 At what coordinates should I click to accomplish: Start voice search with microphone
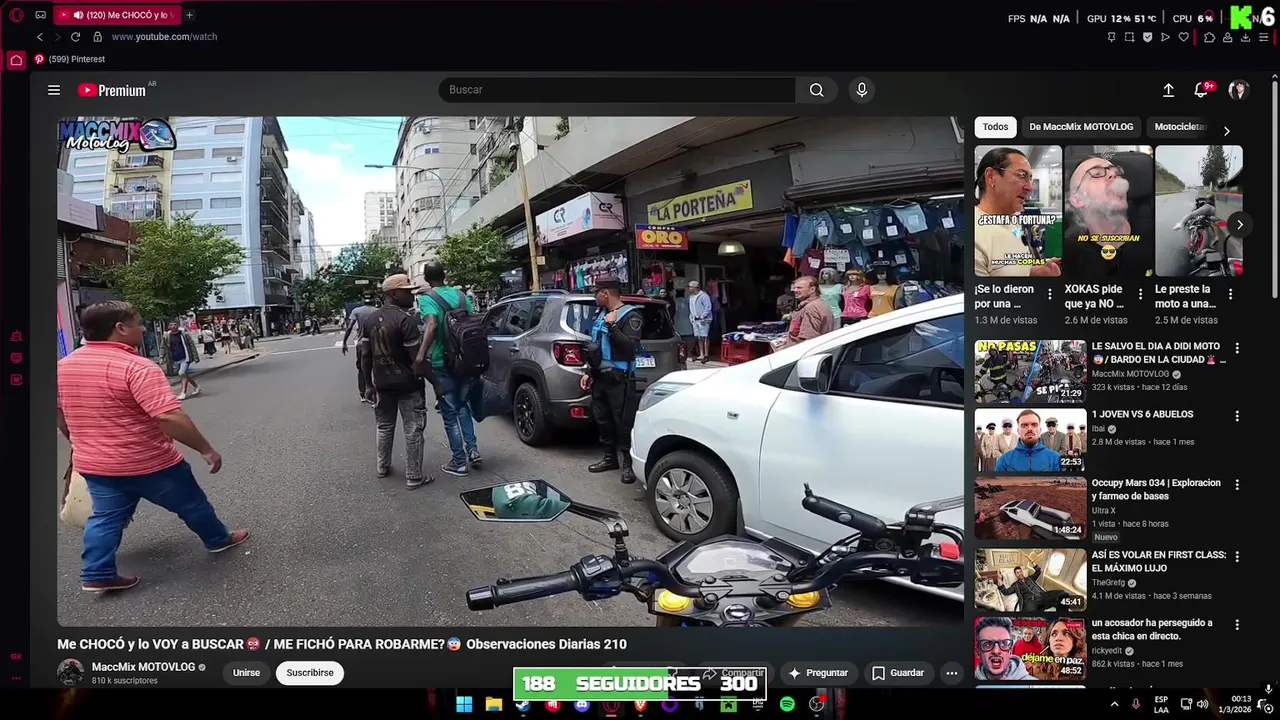click(862, 90)
